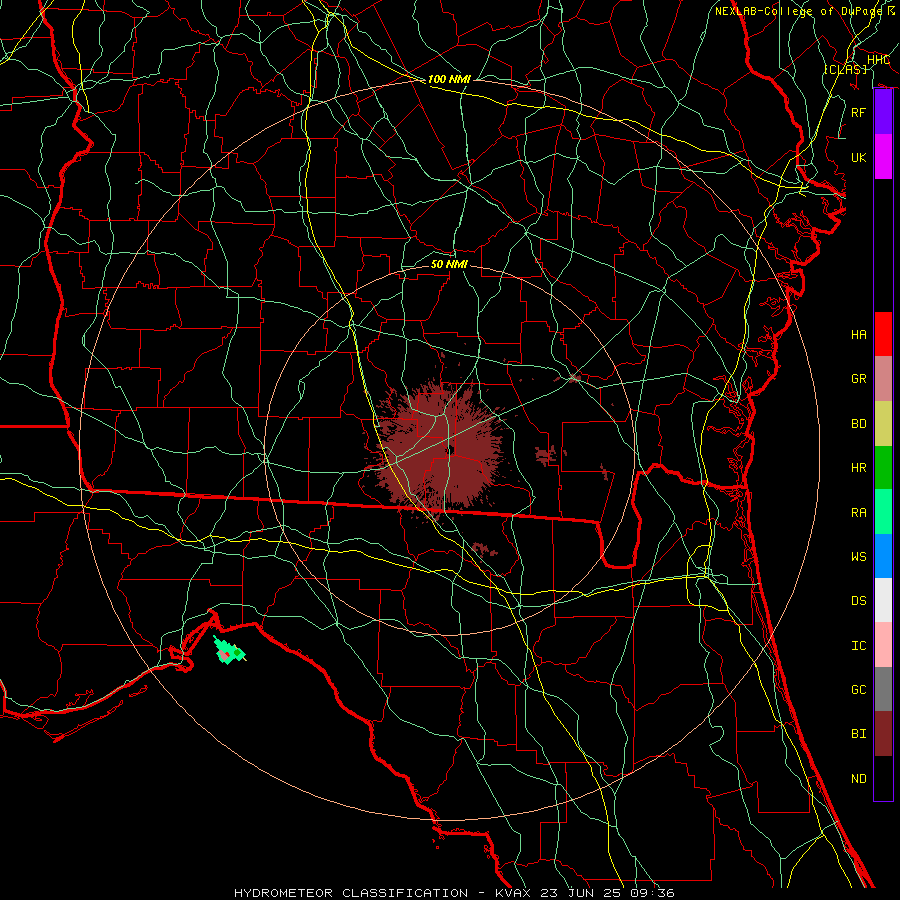This screenshot has width=900, height=900.
Task: Click the DS white legend swatch
Action: coord(883,600)
